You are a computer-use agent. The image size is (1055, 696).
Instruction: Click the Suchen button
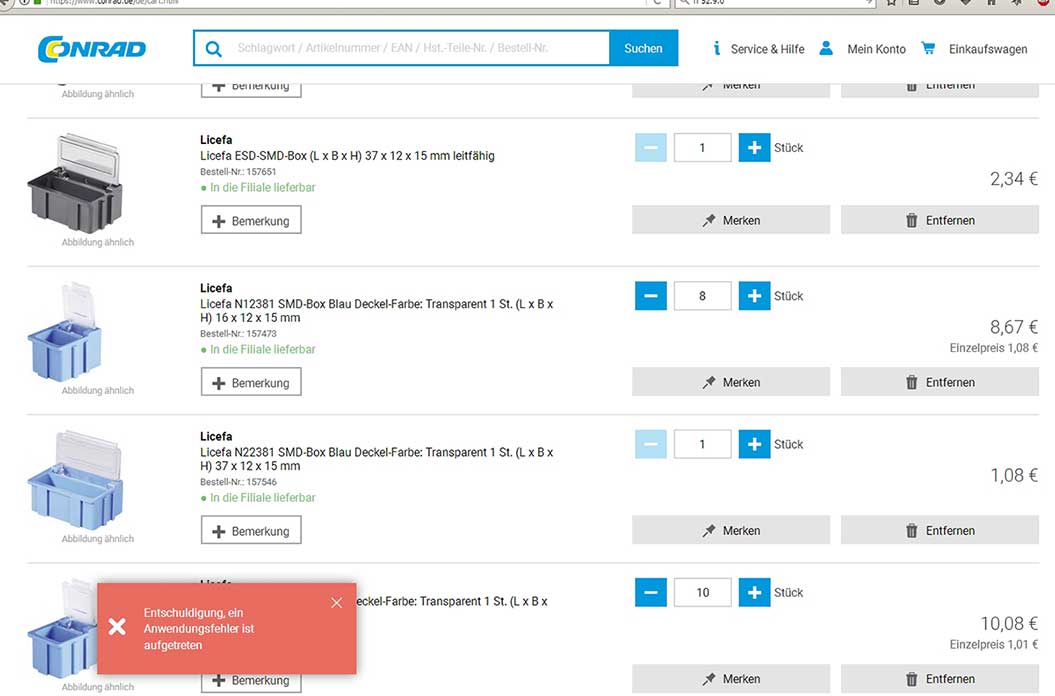tap(643, 48)
